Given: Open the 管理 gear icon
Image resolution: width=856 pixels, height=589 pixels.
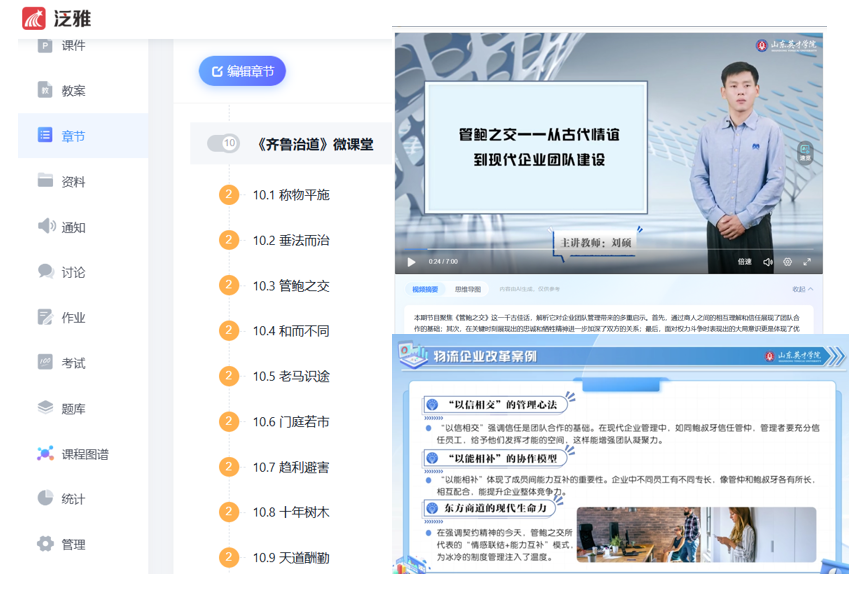Looking at the screenshot, I should pyautogui.click(x=45, y=544).
